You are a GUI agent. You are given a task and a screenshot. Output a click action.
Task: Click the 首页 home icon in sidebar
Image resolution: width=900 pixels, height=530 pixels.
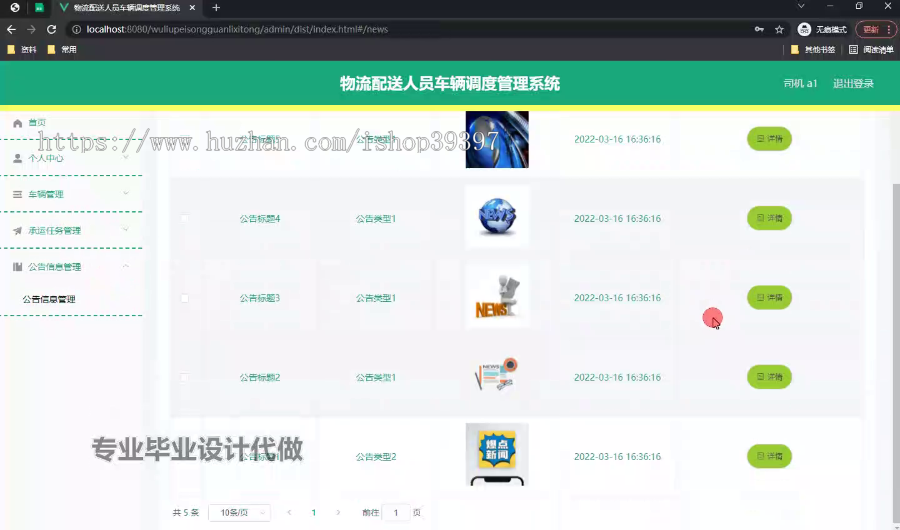[17, 123]
